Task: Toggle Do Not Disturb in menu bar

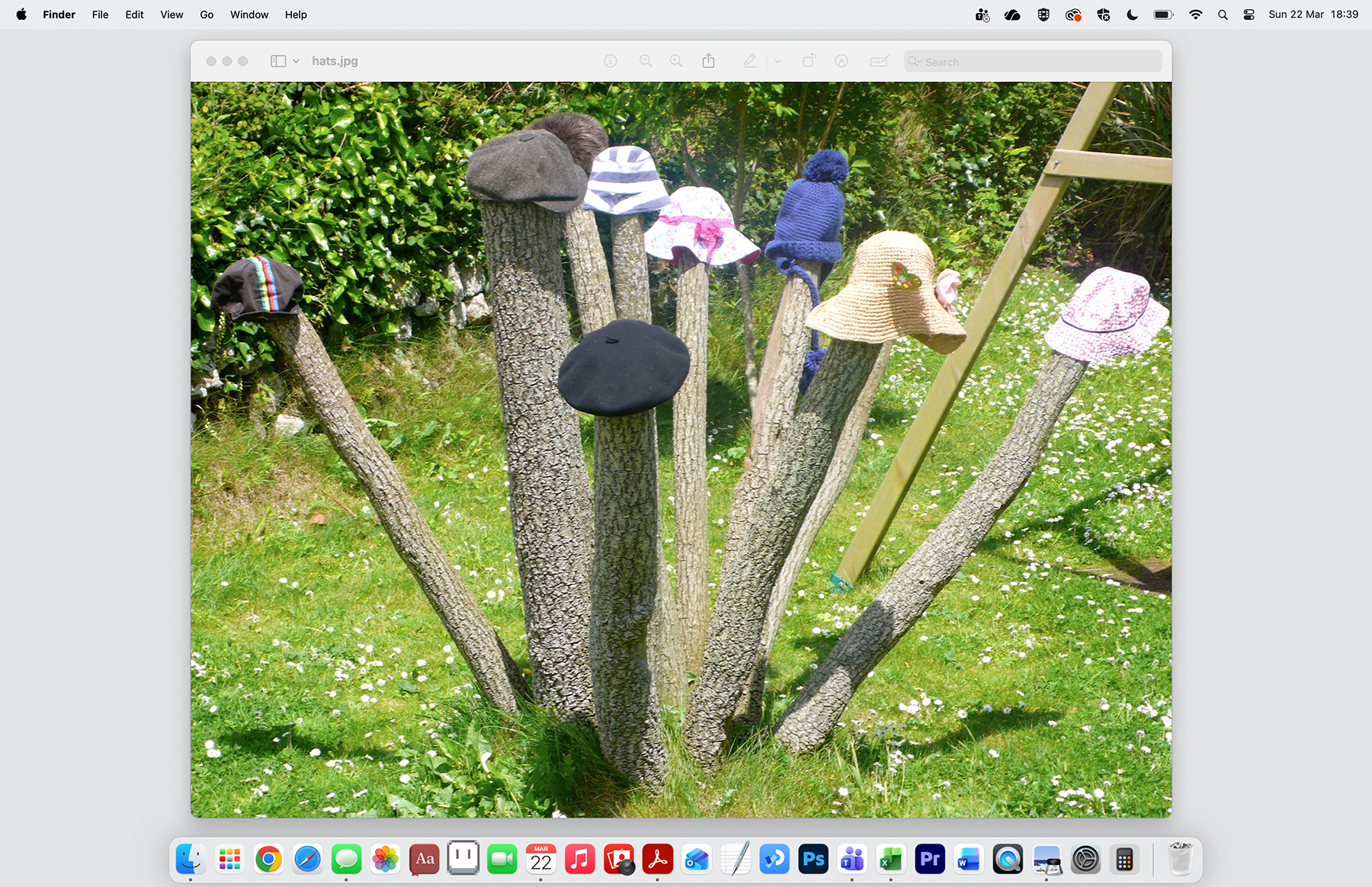Action: click(1131, 14)
